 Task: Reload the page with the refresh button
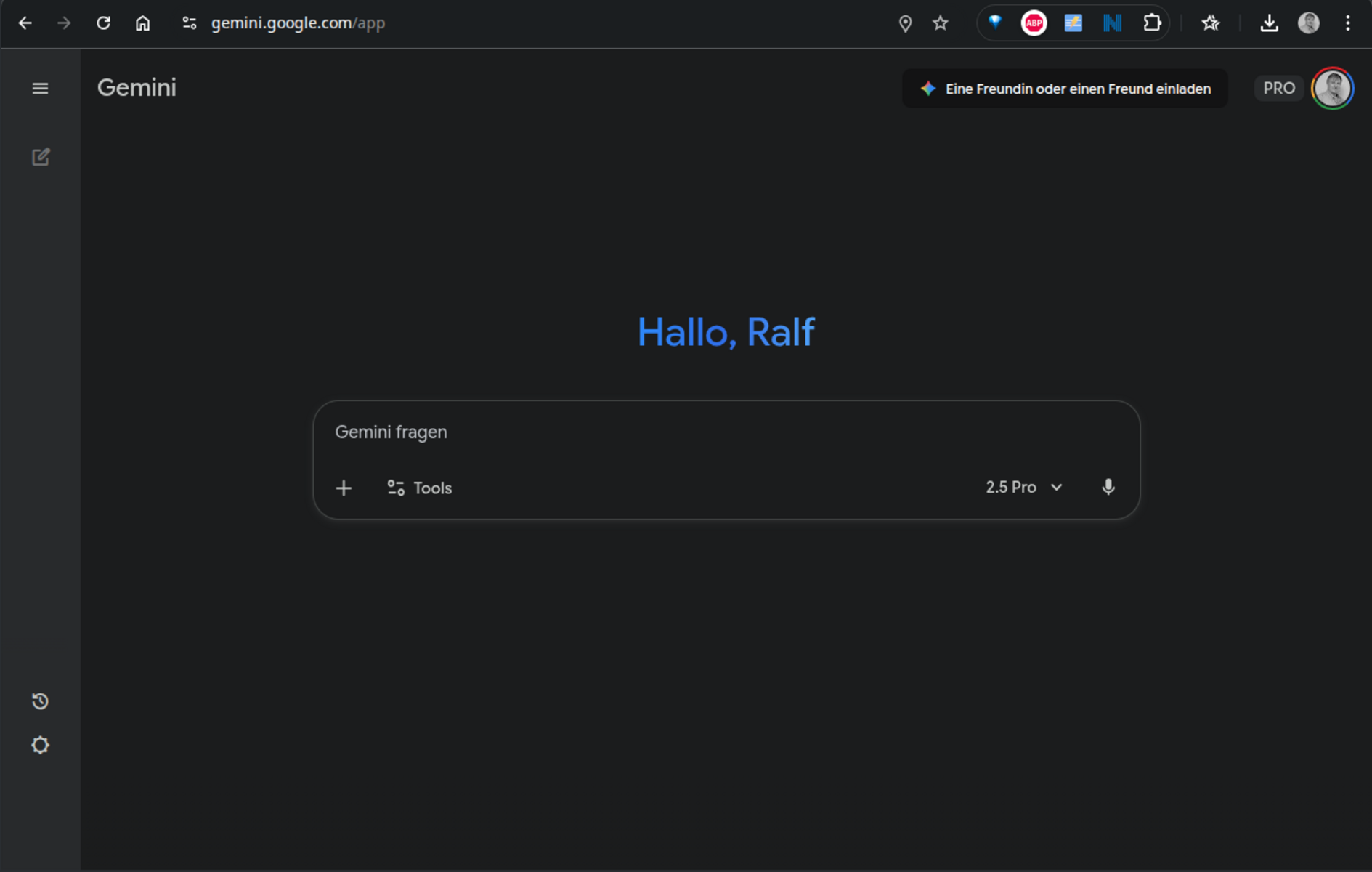[x=103, y=23]
